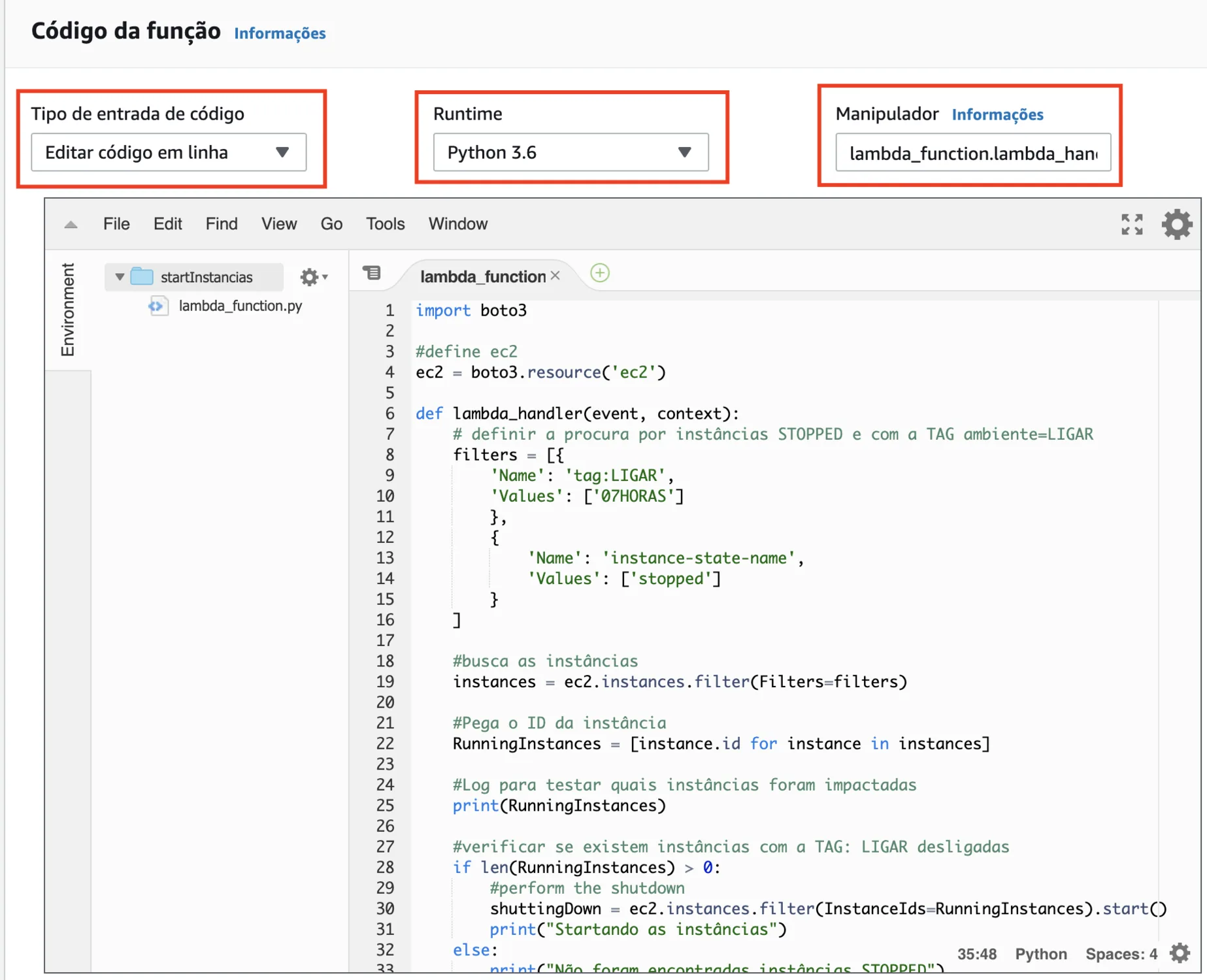
Task: Click the 'tag:LIGAR' string in code
Action: (614, 476)
